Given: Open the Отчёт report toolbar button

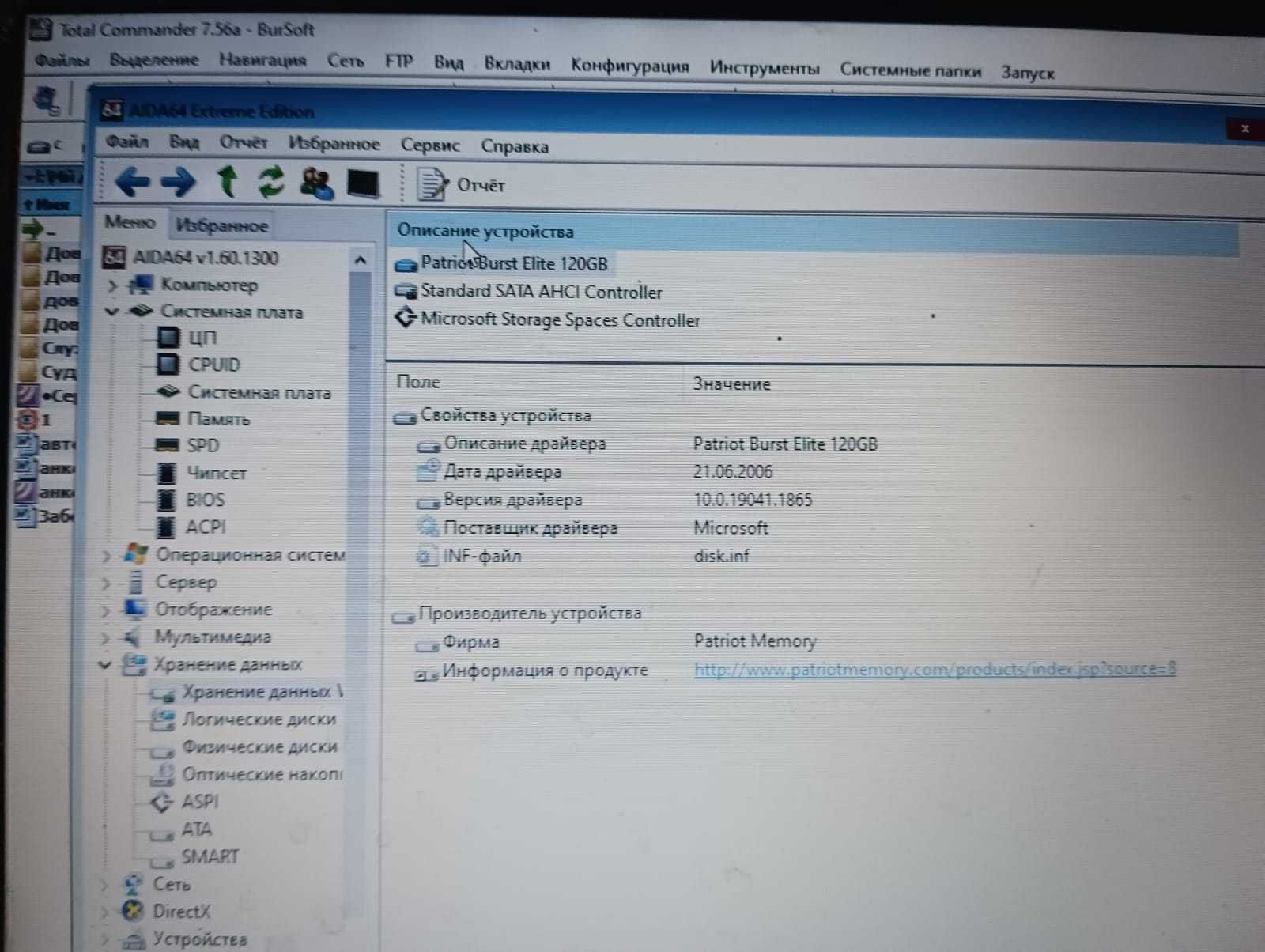Looking at the screenshot, I should pos(461,185).
